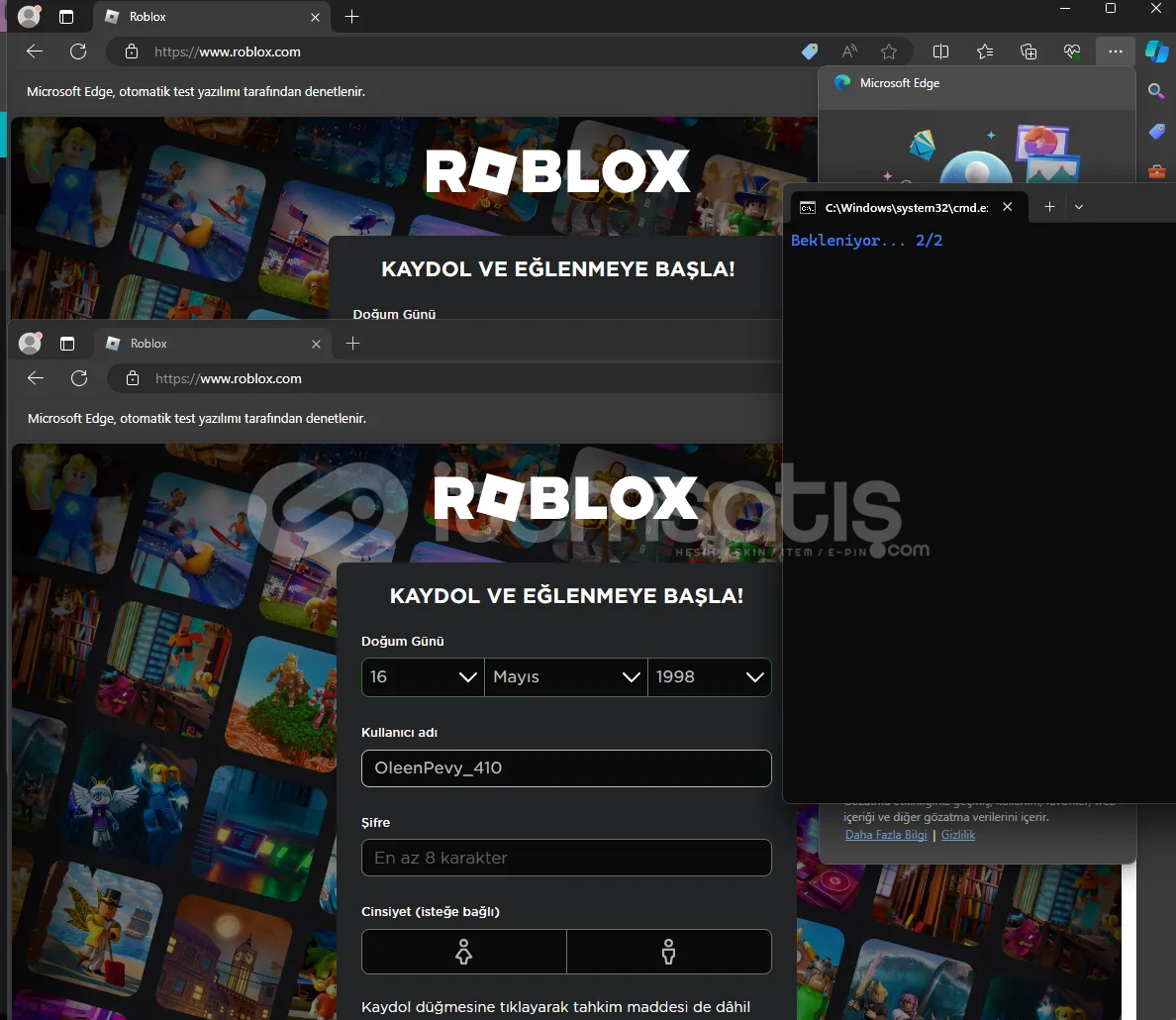The width and height of the screenshot is (1176, 1020).
Task: Open Collections in the Edge toolbar
Action: click(1029, 51)
